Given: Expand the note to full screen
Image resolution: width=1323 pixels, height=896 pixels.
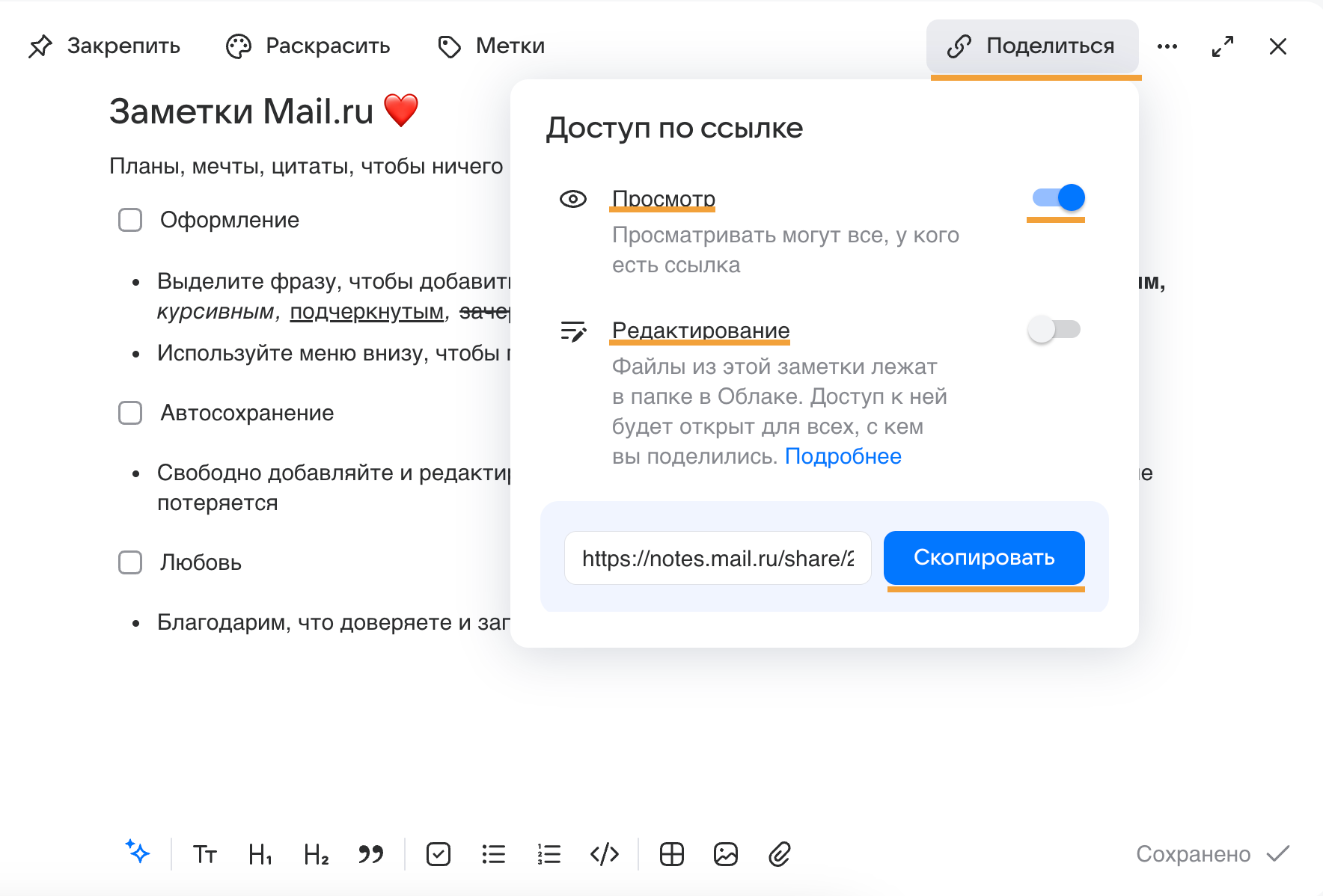Looking at the screenshot, I should (x=1223, y=46).
